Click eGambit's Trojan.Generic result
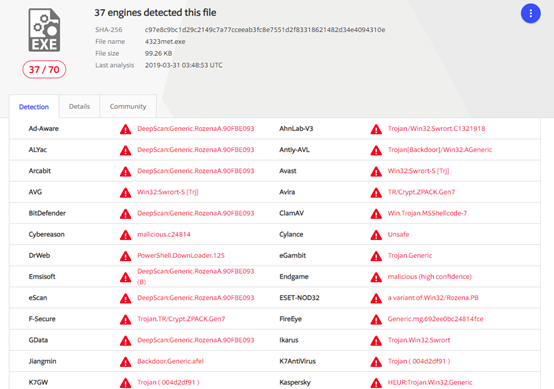 (x=410, y=255)
